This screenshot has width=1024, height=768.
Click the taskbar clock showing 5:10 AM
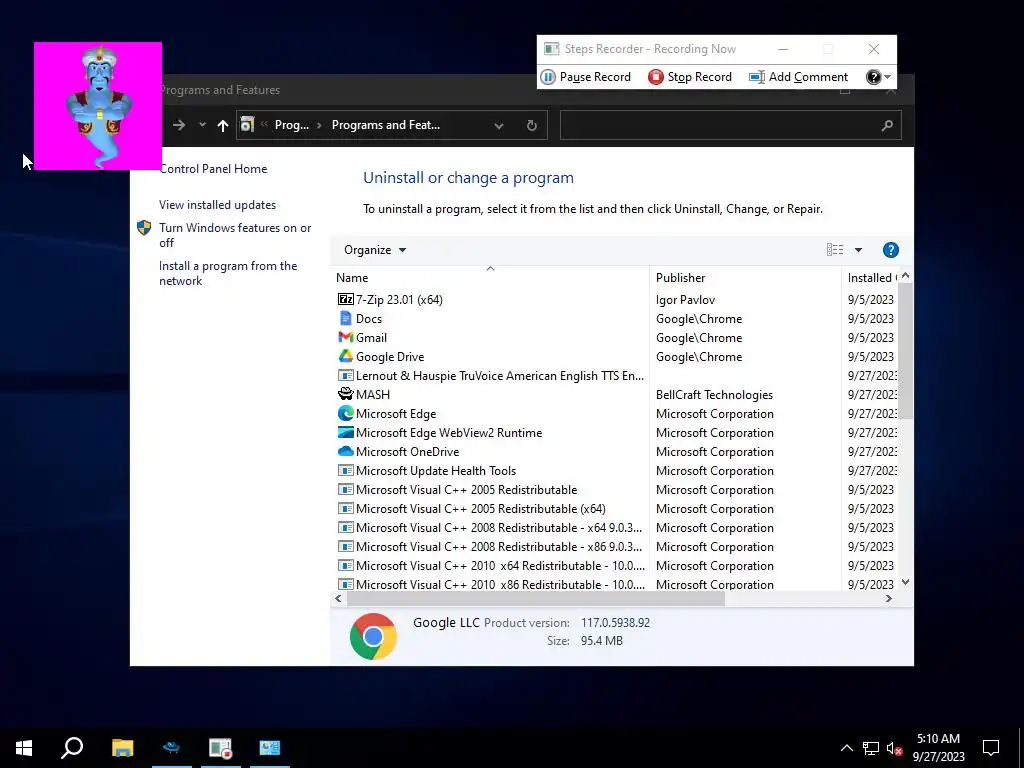tap(938, 748)
